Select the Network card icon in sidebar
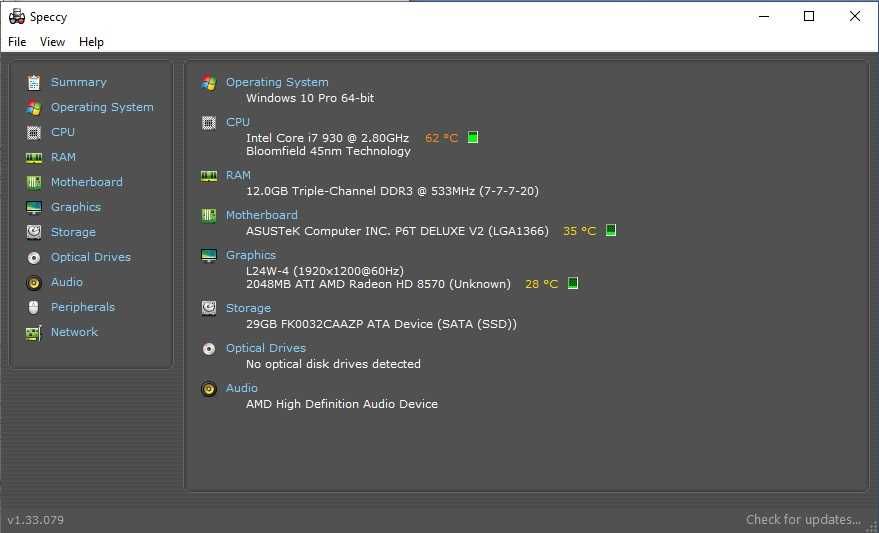Screen dimensions: 879x533 point(34,332)
